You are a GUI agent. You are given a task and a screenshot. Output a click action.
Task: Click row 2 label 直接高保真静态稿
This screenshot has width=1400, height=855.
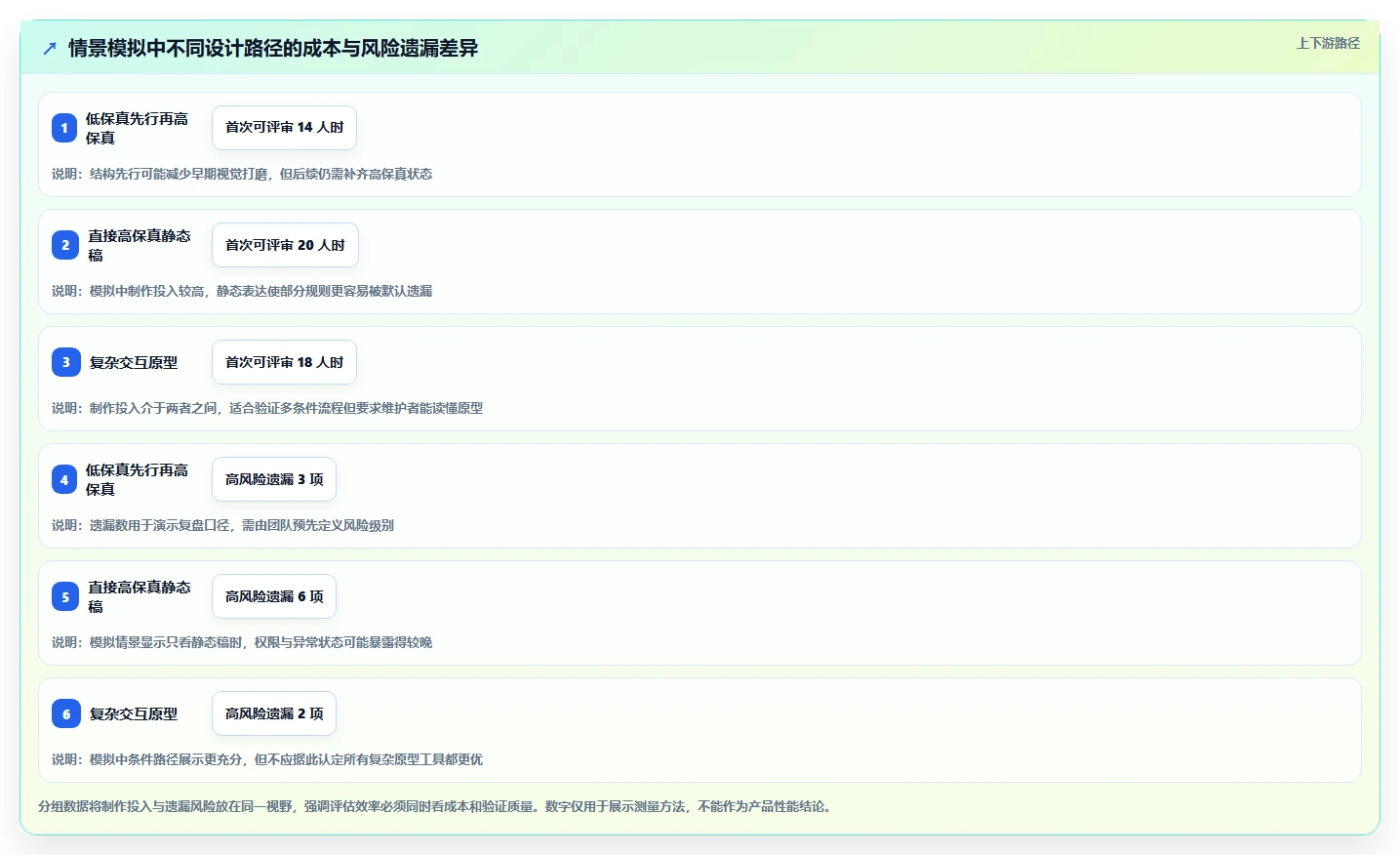(x=140, y=245)
